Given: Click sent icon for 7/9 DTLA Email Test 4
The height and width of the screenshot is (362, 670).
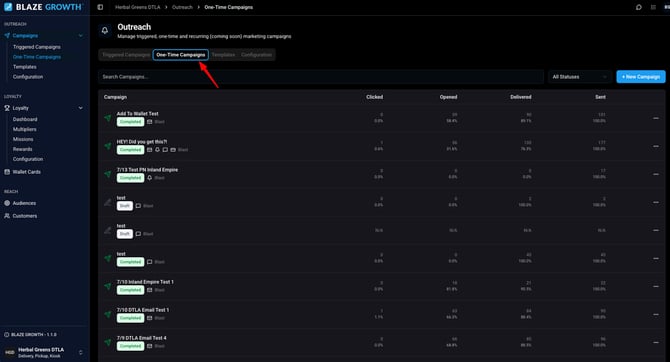Looking at the screenshot, I should (108, 342).
